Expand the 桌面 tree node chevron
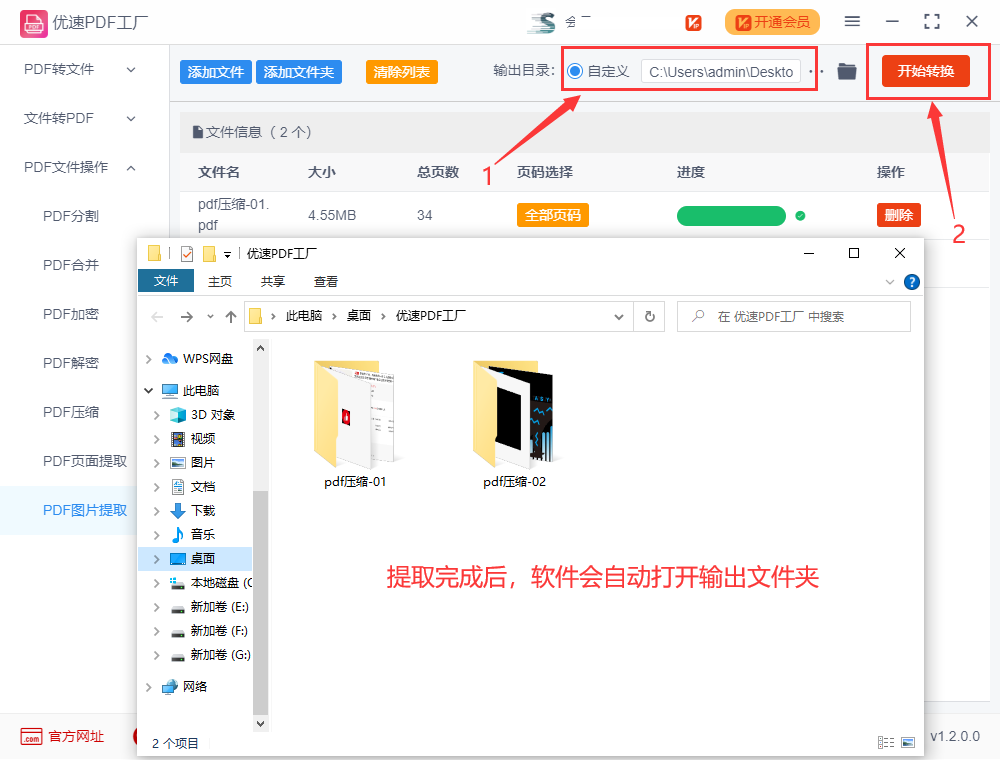1000x760 pixels. [157, 559]
